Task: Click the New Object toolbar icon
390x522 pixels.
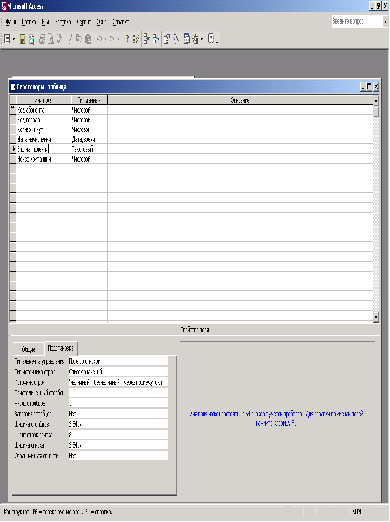Action: [x=196, y=39]
